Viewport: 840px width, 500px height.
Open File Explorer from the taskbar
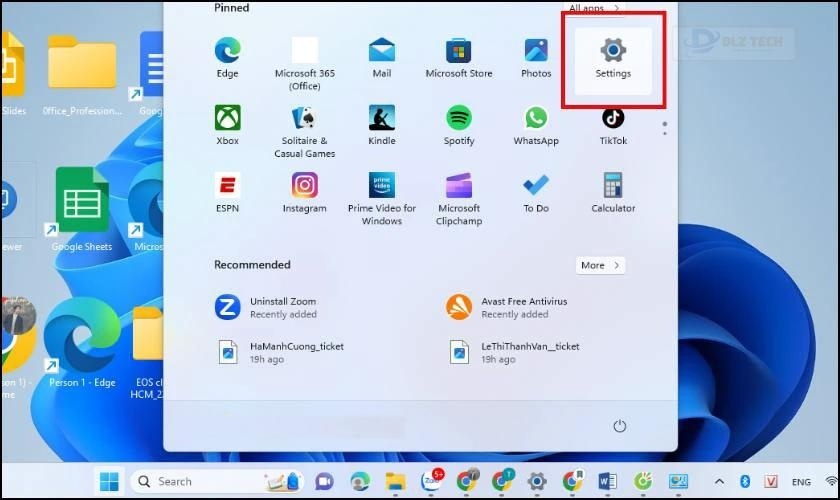coord(395,481)
